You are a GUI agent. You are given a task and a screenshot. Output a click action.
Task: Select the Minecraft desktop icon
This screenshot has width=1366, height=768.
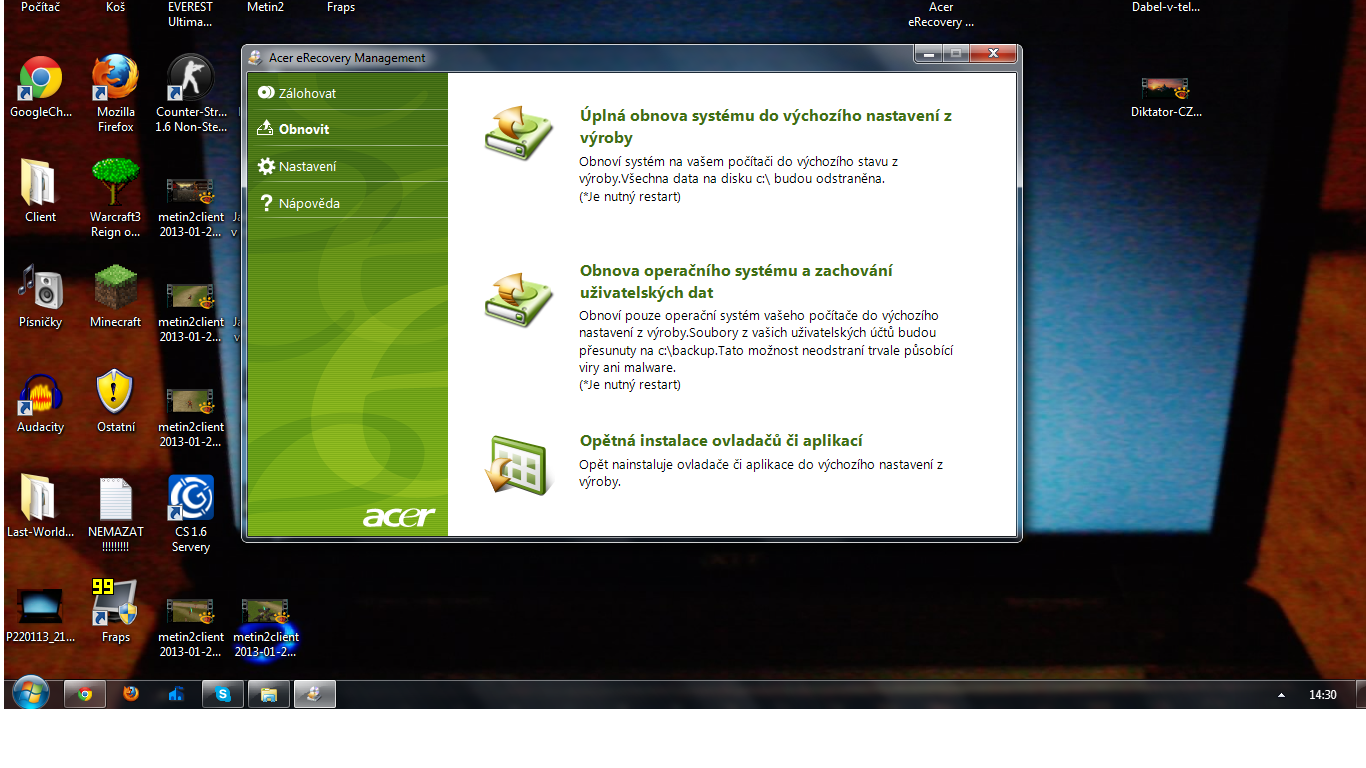tap(115, 297)
